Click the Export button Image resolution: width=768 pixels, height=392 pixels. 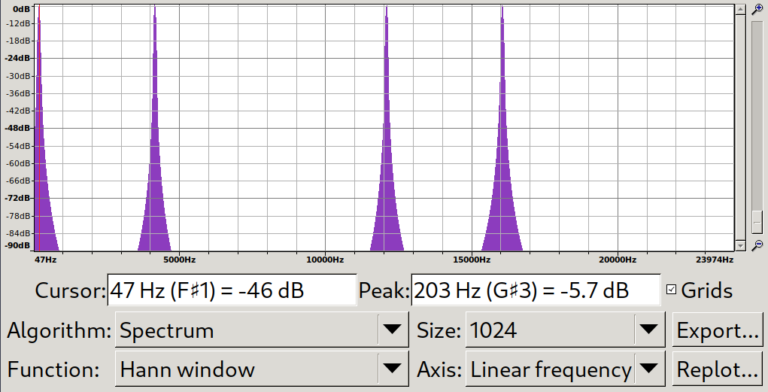click(718, 330)
